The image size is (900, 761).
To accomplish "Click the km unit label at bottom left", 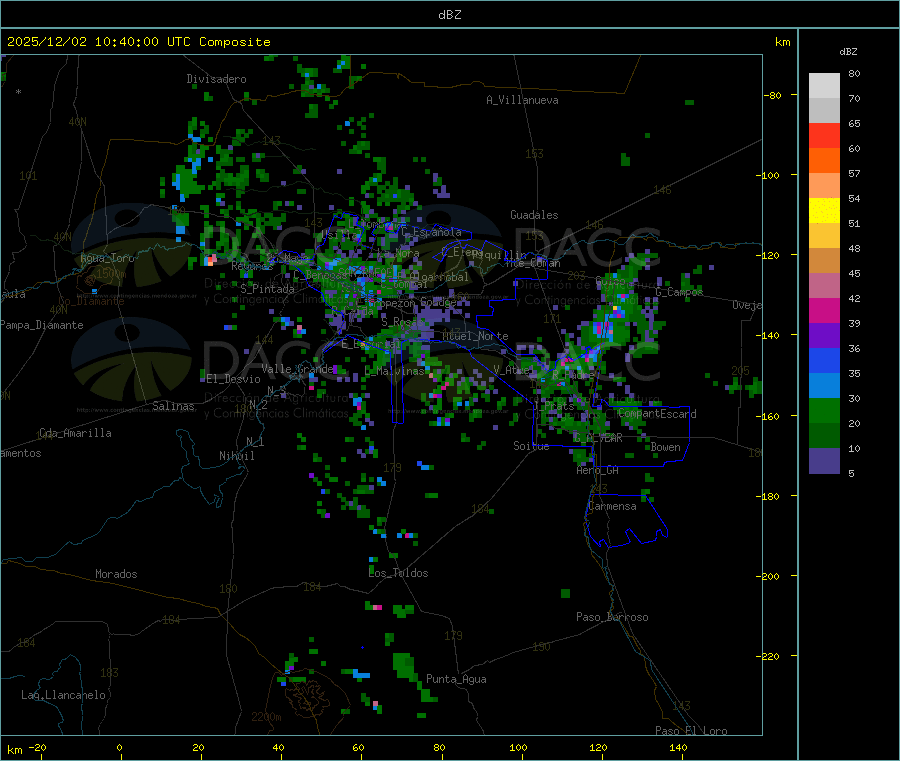I will pyautogui.click(x=14, y=750).
